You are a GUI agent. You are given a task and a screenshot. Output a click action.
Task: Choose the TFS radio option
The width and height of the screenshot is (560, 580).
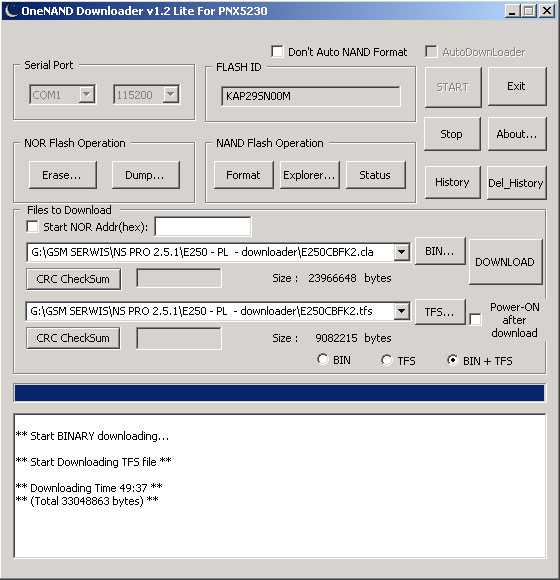click(387, 360)
